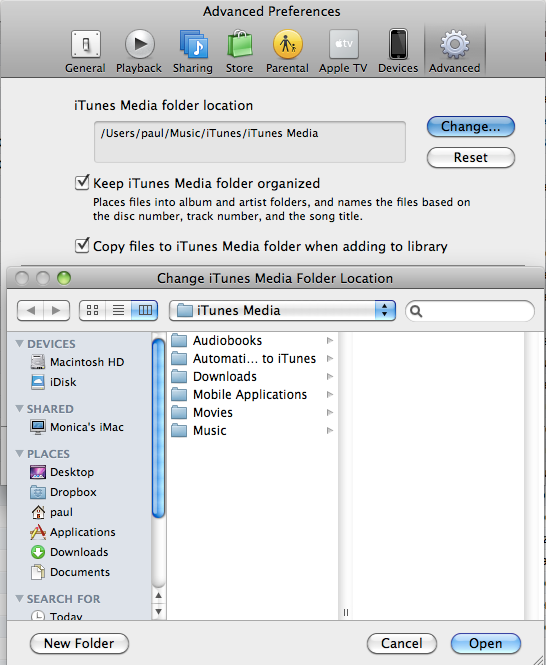Select the Store preferences tab

239,52
